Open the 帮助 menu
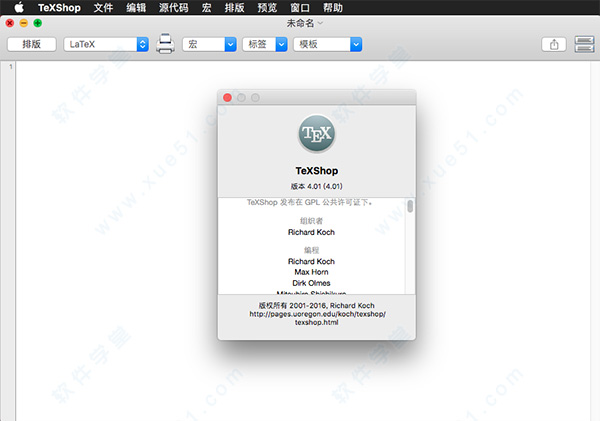Screen dimensions: 600x421 coord(333,8)
